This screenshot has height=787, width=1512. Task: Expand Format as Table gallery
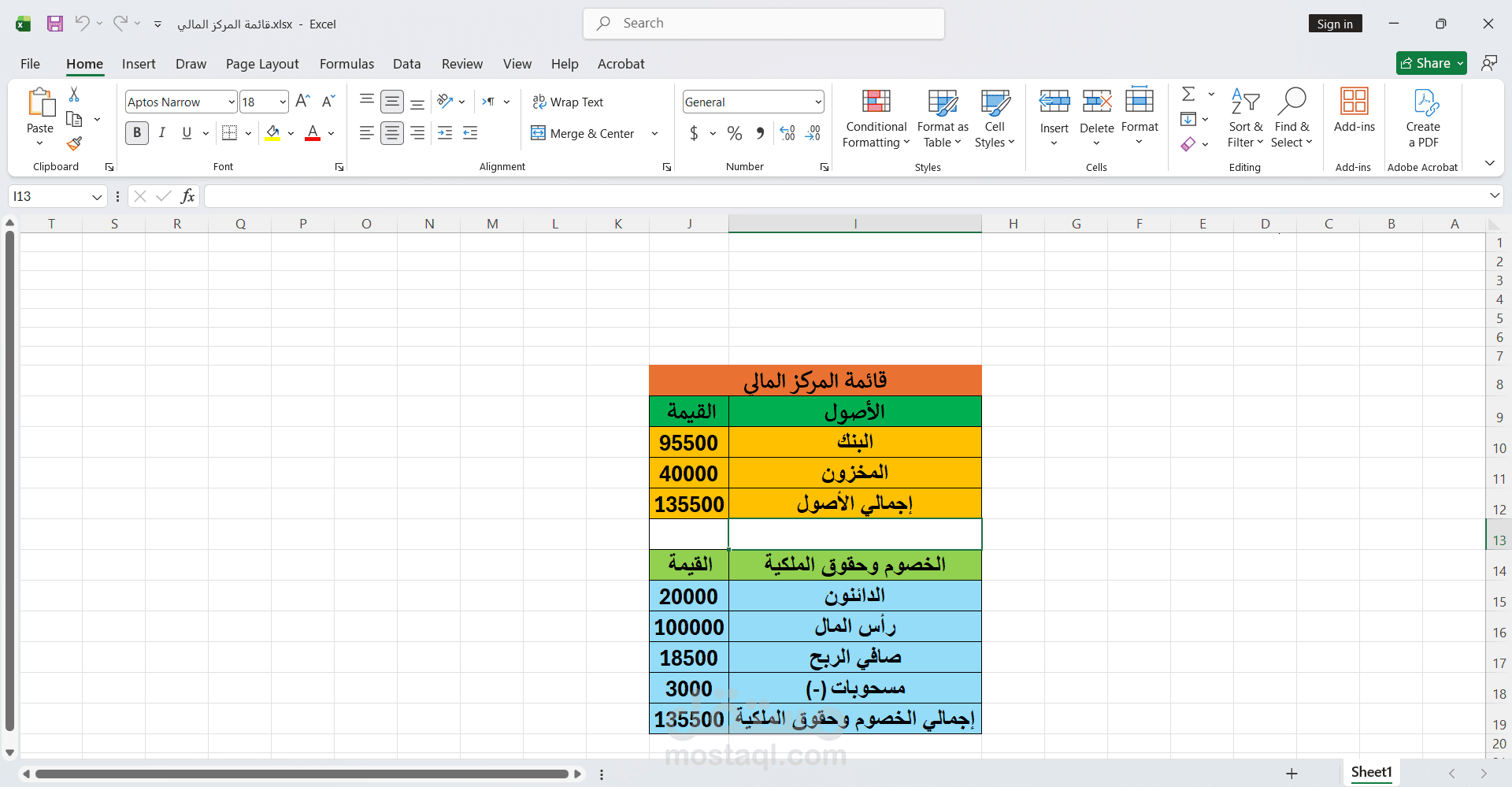(943, 117)
